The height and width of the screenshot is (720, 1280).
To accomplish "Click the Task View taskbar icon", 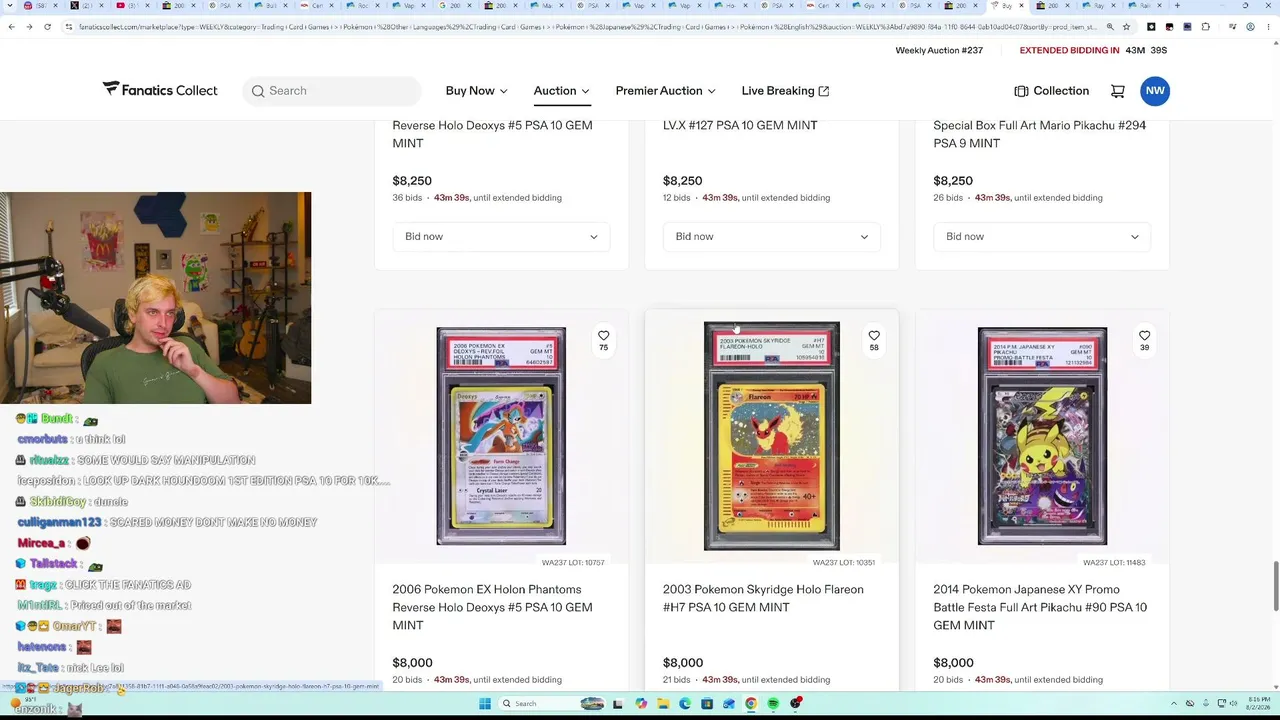I will [x=618, y=704].
